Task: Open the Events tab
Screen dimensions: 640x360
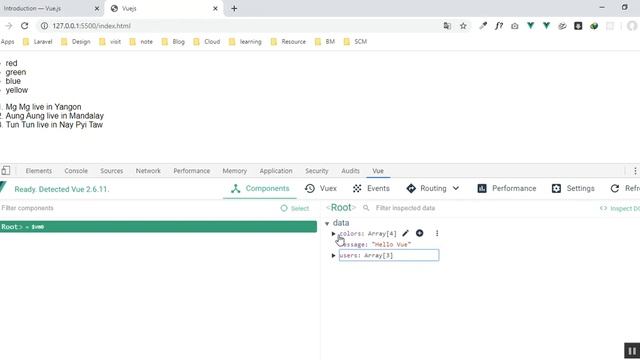Action: (371, 188)
